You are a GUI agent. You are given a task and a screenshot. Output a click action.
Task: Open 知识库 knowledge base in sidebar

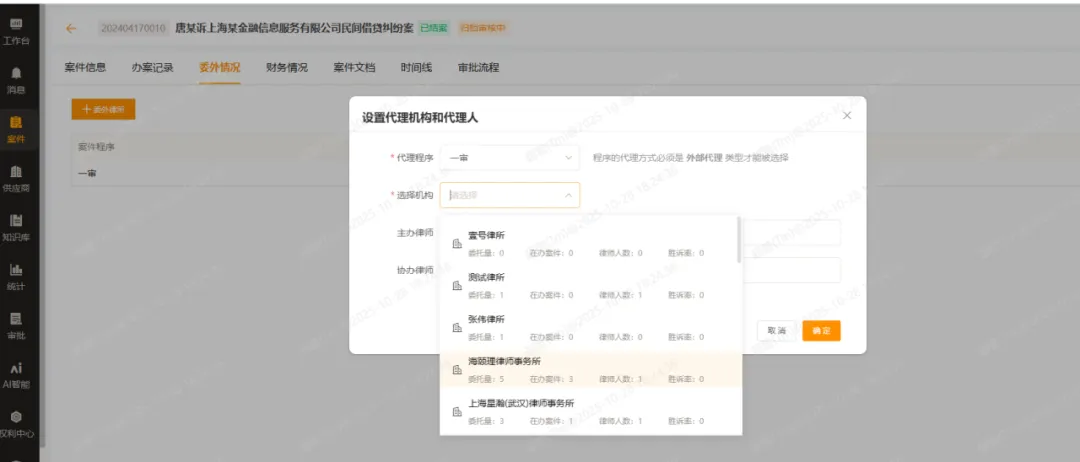(x=16, y=228)
